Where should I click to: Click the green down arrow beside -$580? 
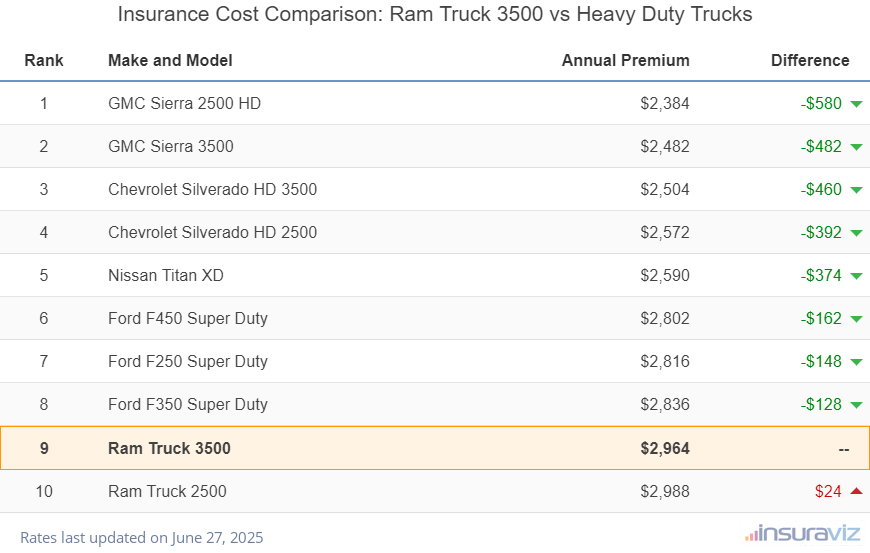point(856,104)
